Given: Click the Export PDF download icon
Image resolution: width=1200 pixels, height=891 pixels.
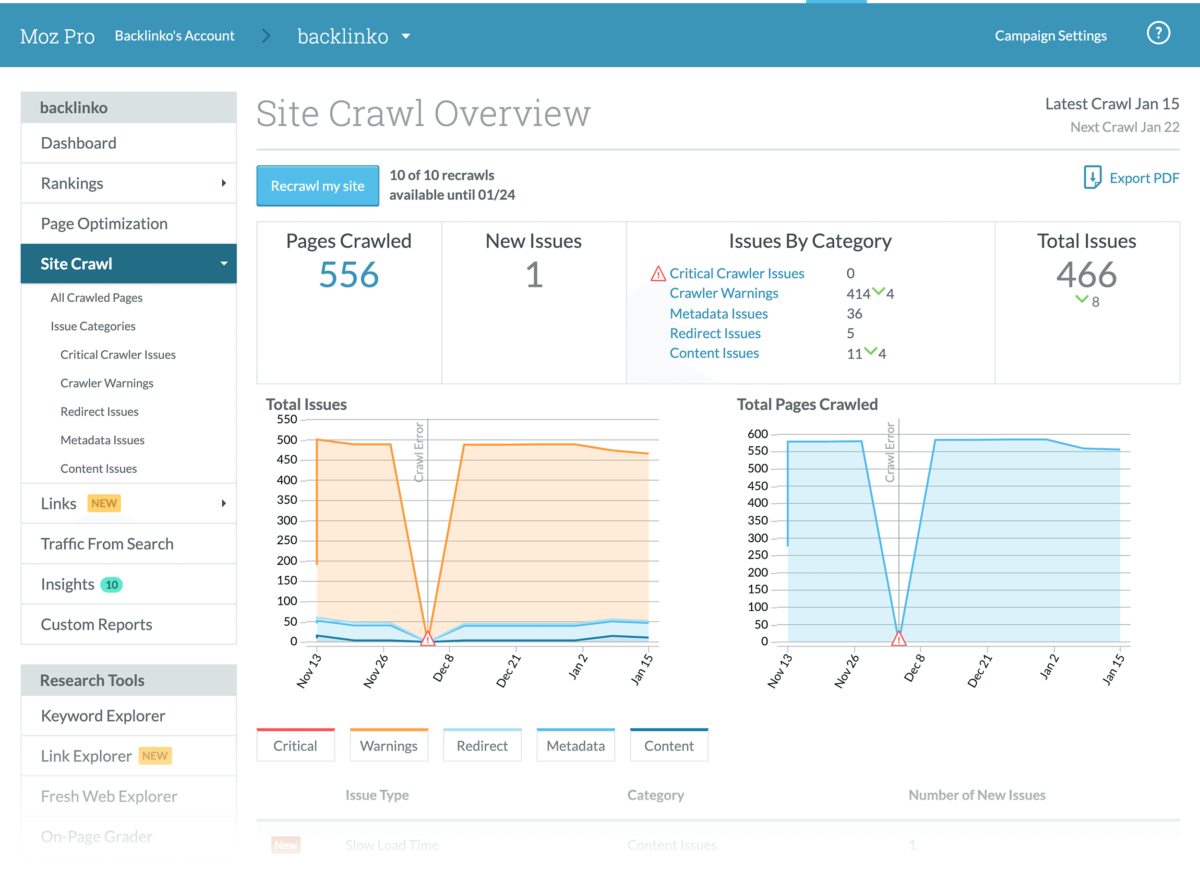Looking at the screenshot, I should [x=1093, y=178].
